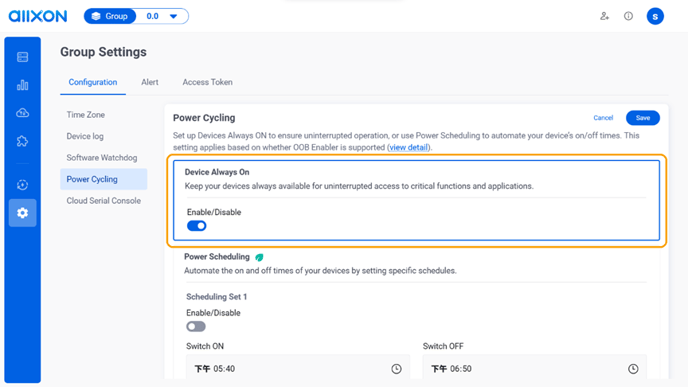This screenshot has height=387, width=688.
Task: Select the gear settings sidebar icon
Action: [x=22, y=213]
